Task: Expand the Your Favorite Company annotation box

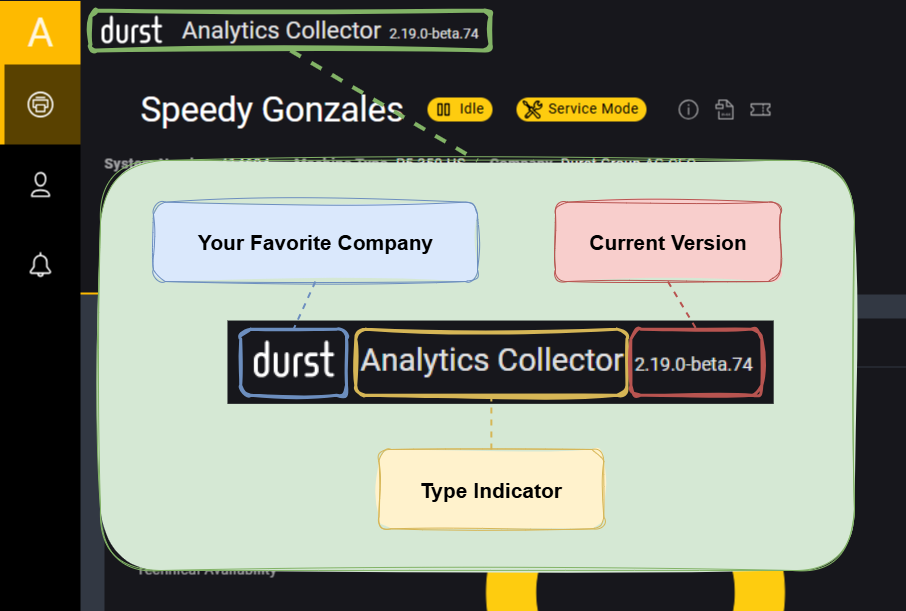Action: [316, 242]
